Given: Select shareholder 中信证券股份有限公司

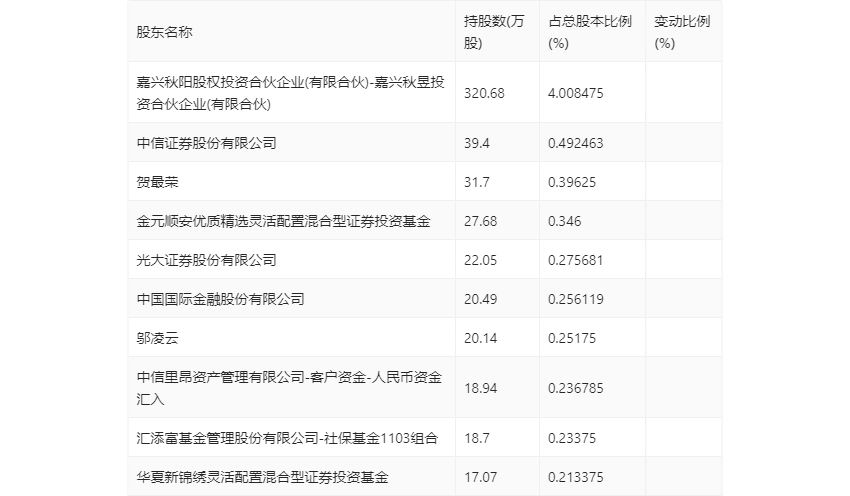Looking at the screenshot, I should (x=207, y=143).
